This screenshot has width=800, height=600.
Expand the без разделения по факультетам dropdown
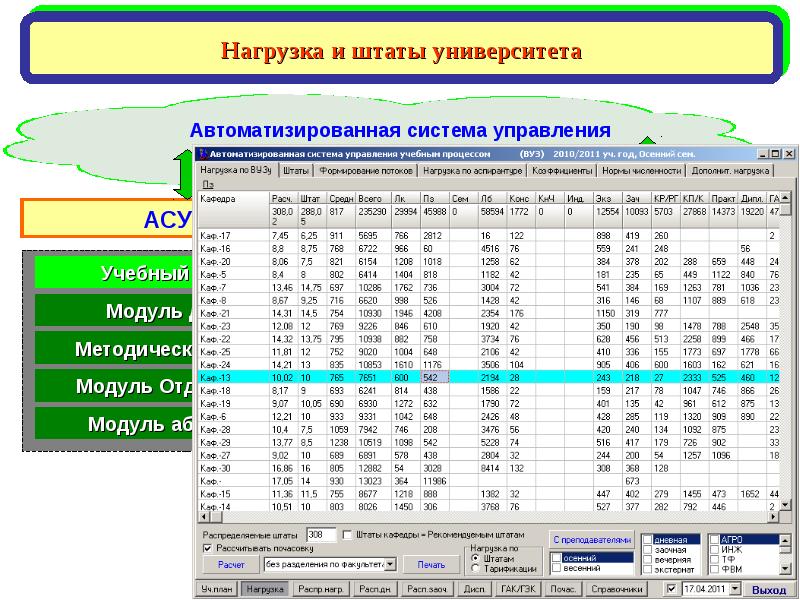(391, 564)
